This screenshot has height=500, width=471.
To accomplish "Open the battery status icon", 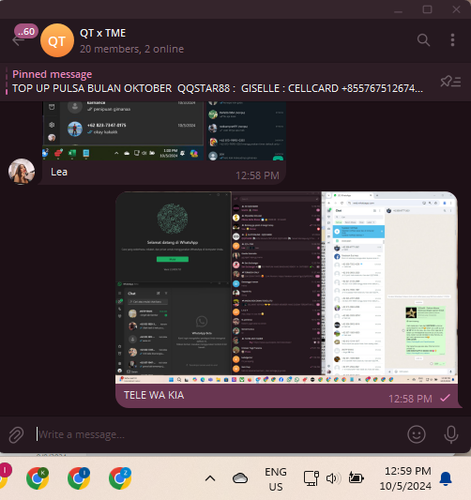I will (356, 478).
